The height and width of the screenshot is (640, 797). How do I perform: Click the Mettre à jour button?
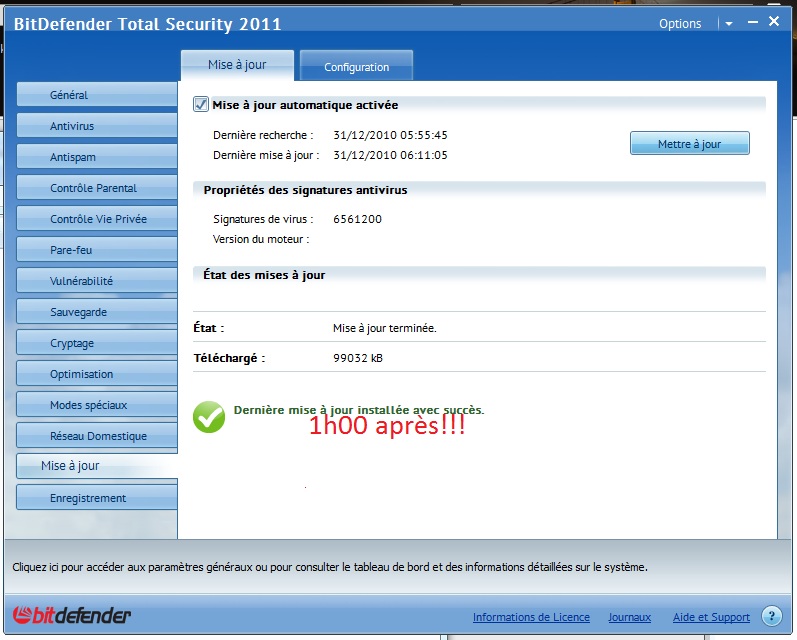(x=689, y=143)
